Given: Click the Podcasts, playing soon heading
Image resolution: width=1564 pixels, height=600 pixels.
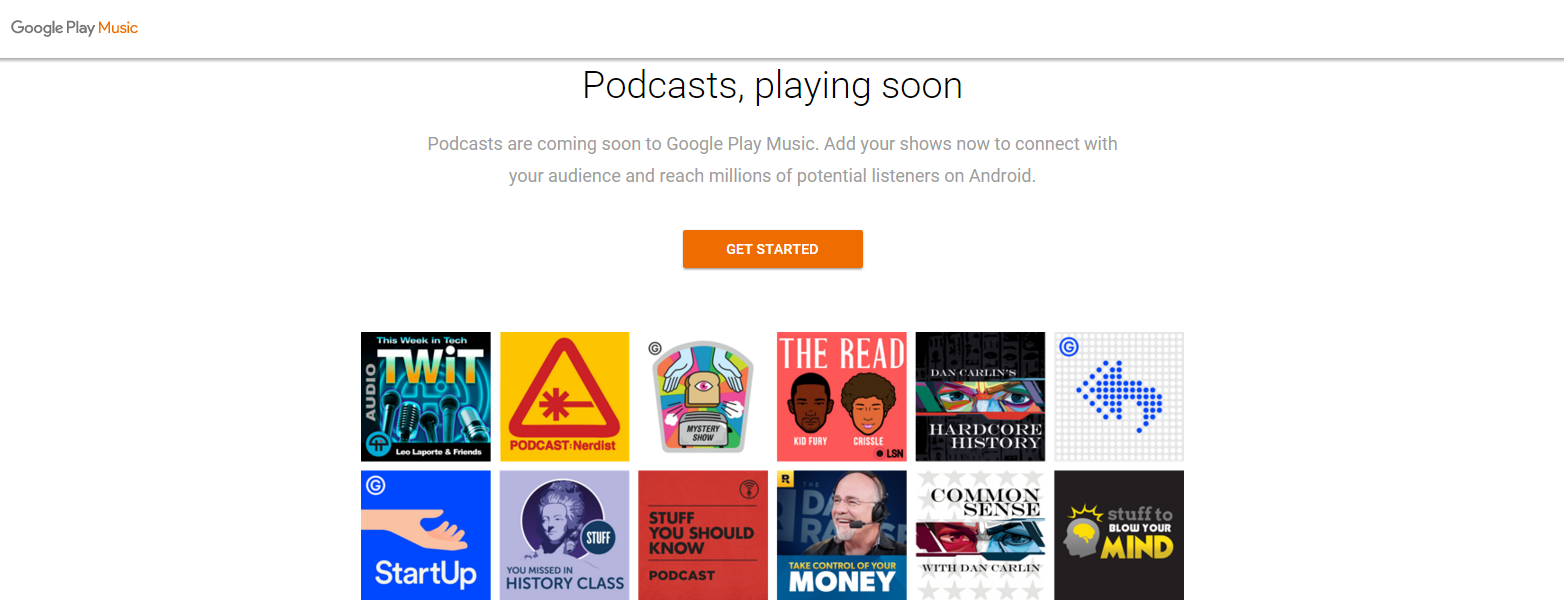Looking at the screenshot, I should [x=772, y=86].
